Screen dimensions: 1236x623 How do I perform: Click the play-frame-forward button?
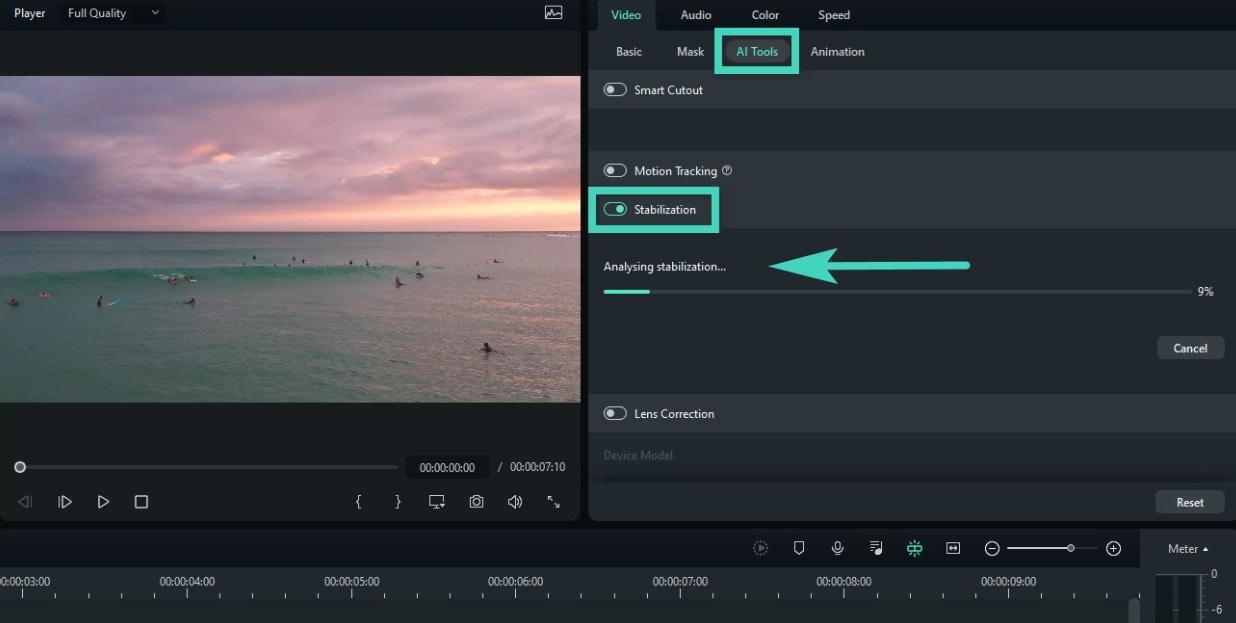coord(65,502)
